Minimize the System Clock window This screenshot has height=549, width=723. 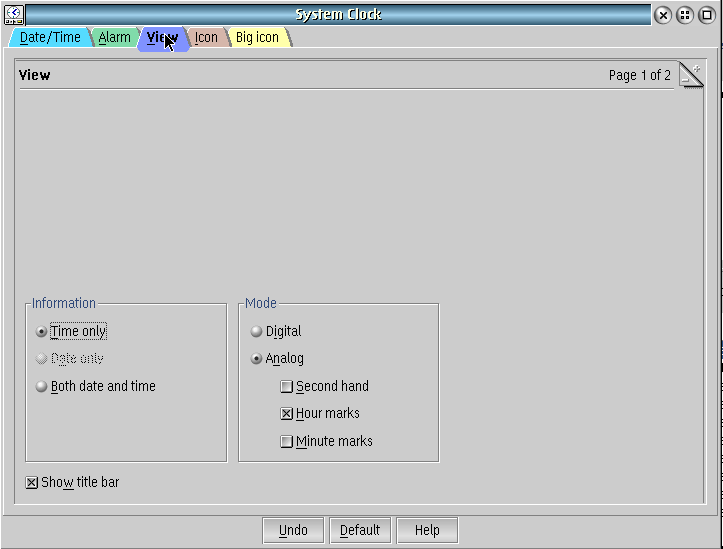(685, 15)
